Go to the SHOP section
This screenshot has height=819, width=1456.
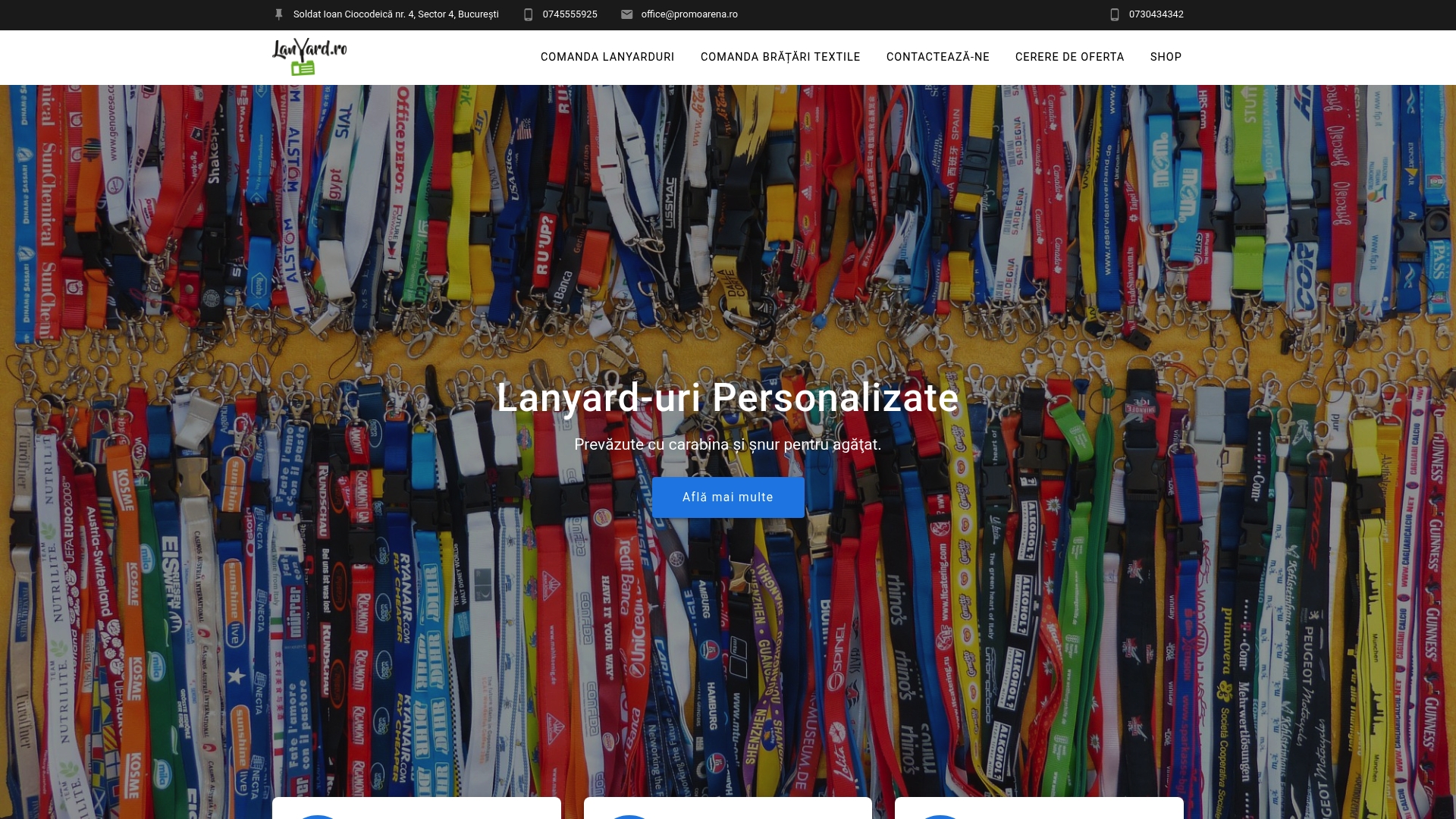click(x=1166, y=57)
